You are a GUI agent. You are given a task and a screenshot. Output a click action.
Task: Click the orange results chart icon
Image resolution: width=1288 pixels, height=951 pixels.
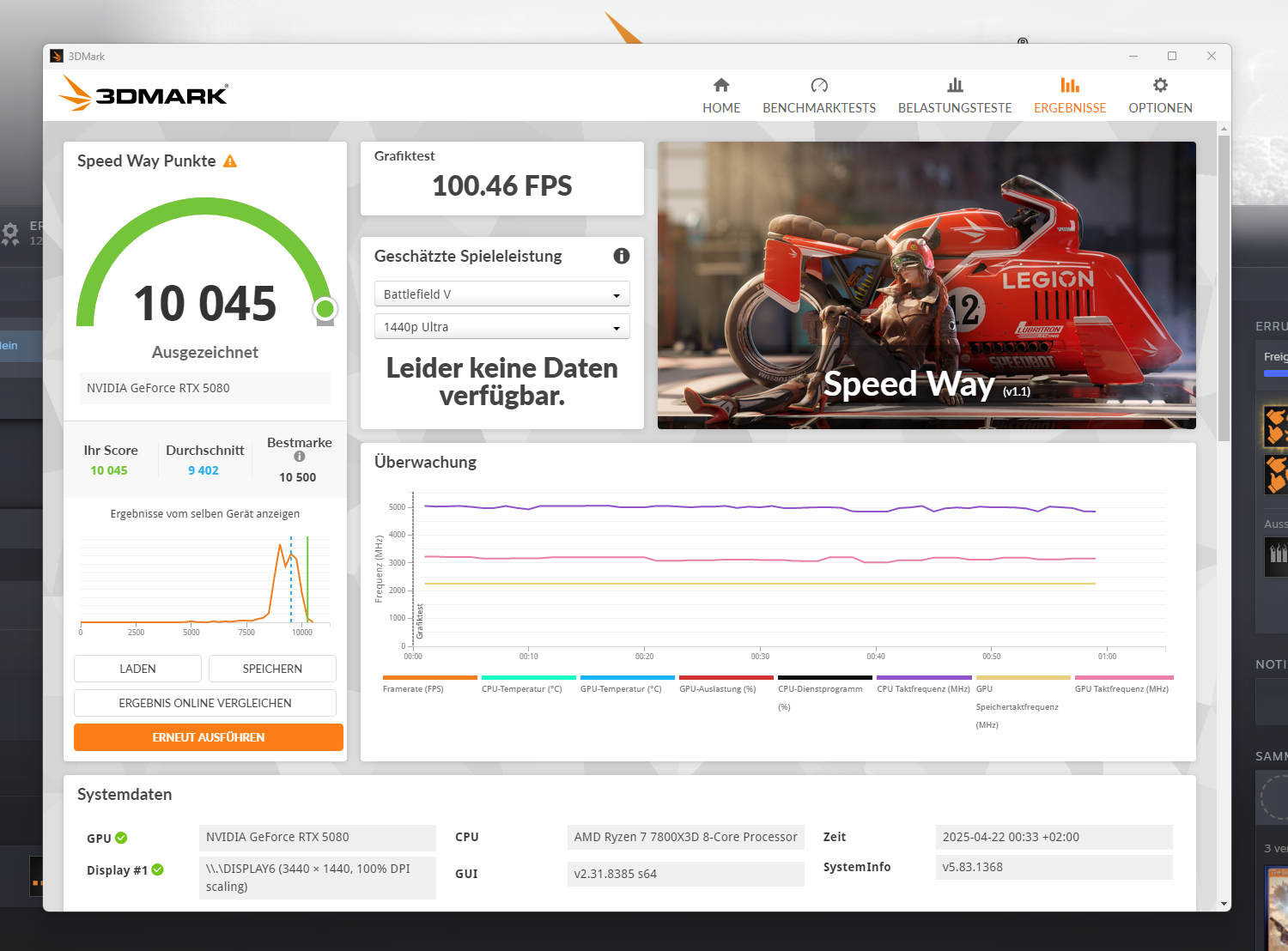1070,85
